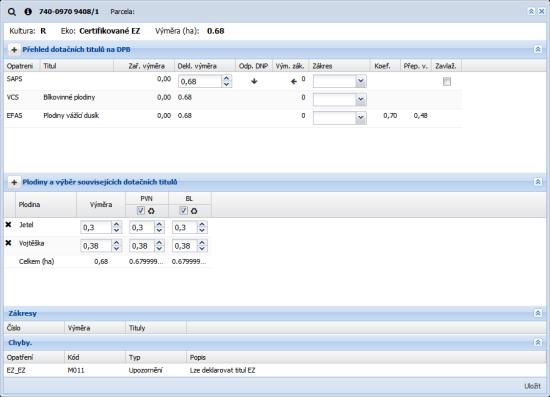
Task: Open the Zákres dropdown in EFAS row
Action: [361, 118]
